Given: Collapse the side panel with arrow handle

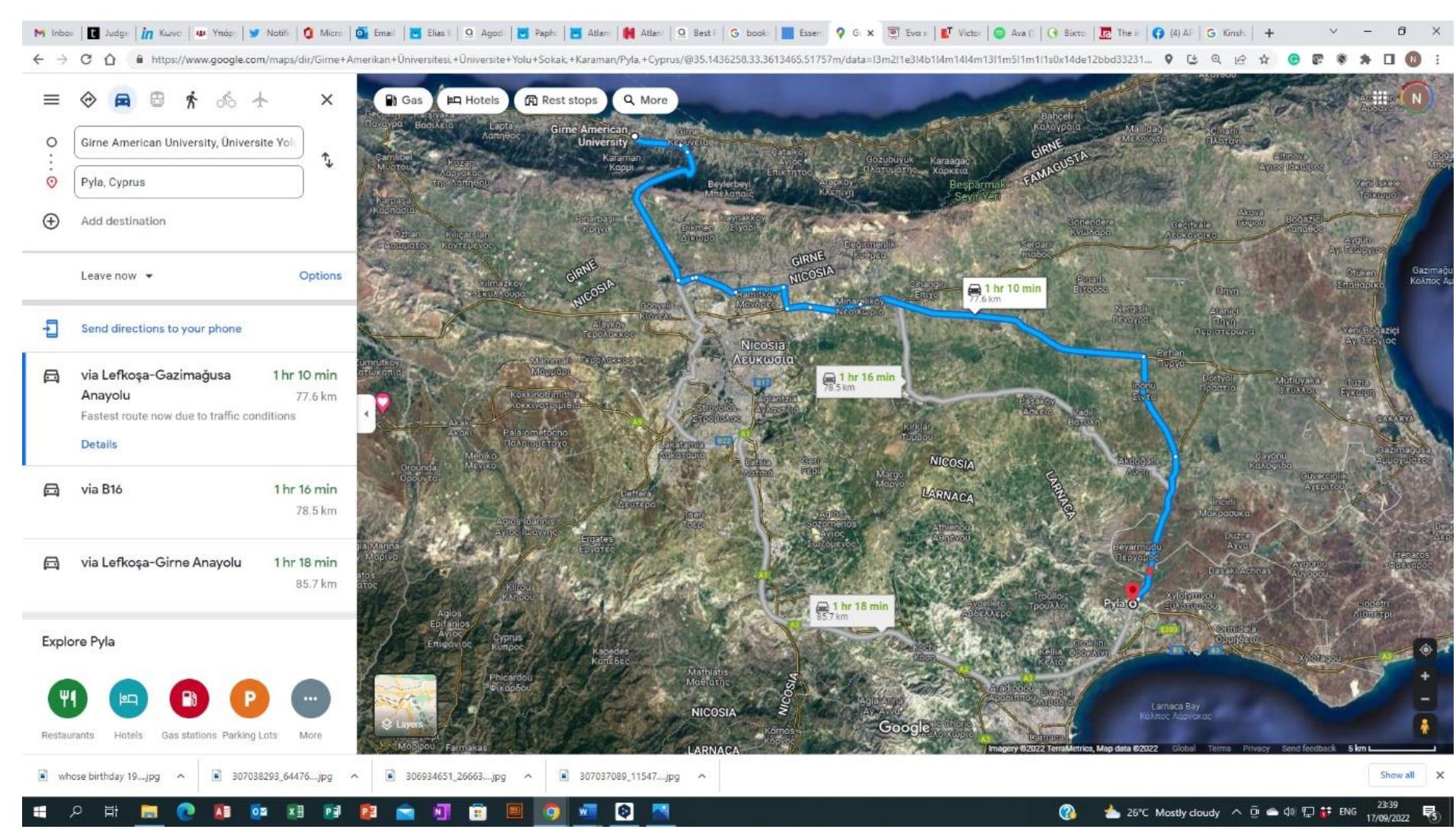Looking at the screenshot, I should pyautogui.click(x=367, y=413).
